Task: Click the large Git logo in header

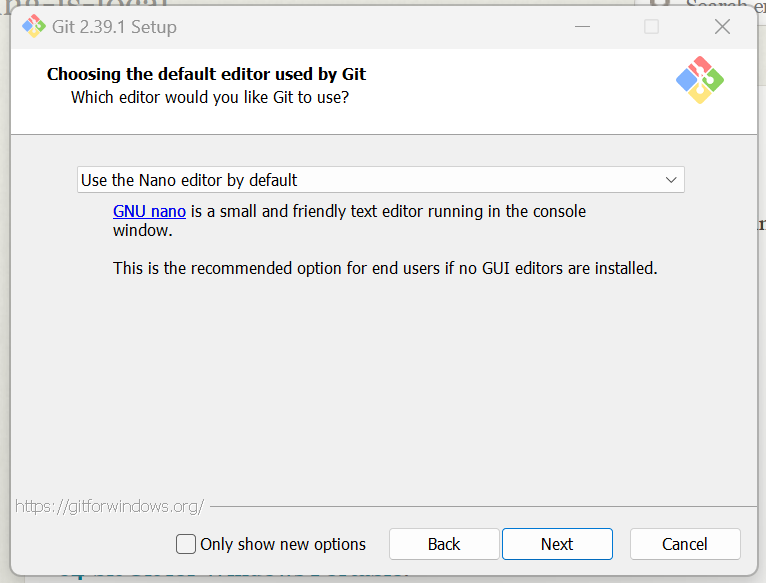Action: [700, 80]
